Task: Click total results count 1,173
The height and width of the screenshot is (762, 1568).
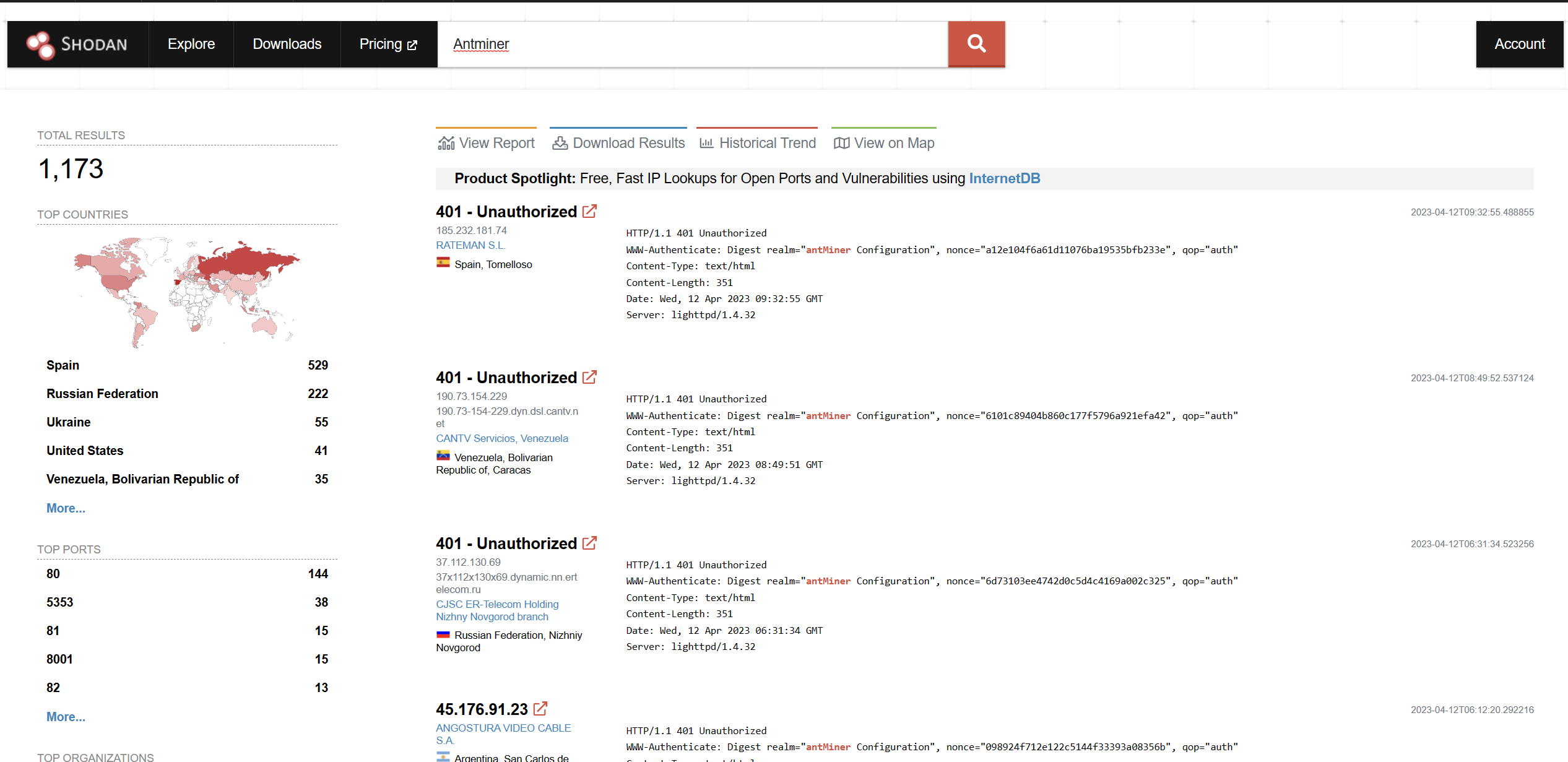Action: 71,169
